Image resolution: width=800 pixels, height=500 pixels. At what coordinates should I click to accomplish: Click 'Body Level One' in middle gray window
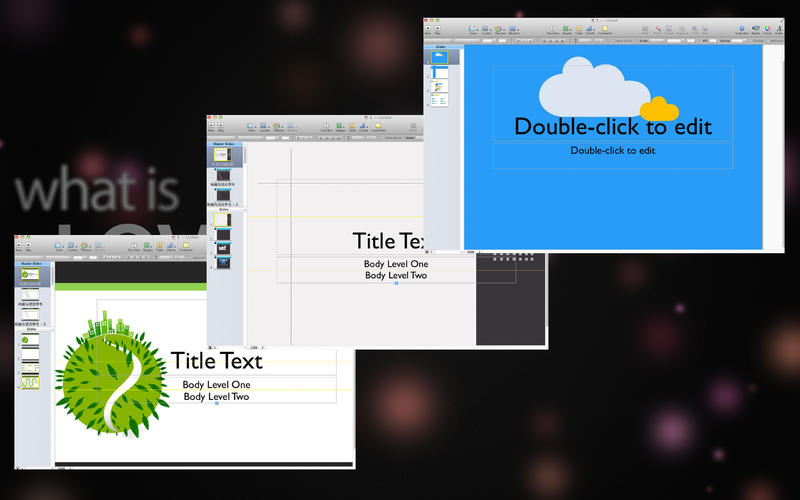(x=396, y=264)
